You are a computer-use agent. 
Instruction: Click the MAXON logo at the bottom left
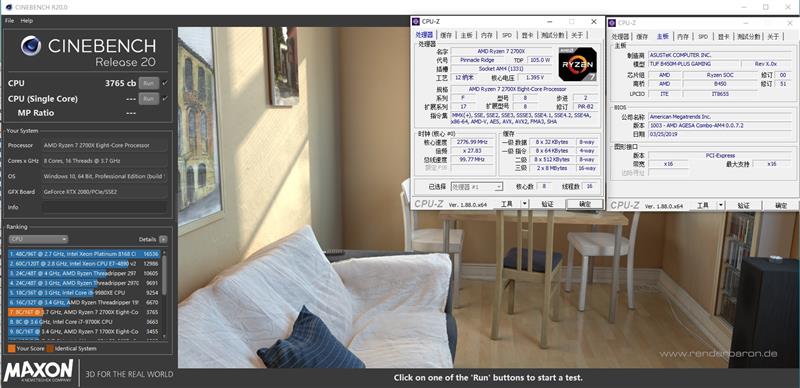(39, 371)
